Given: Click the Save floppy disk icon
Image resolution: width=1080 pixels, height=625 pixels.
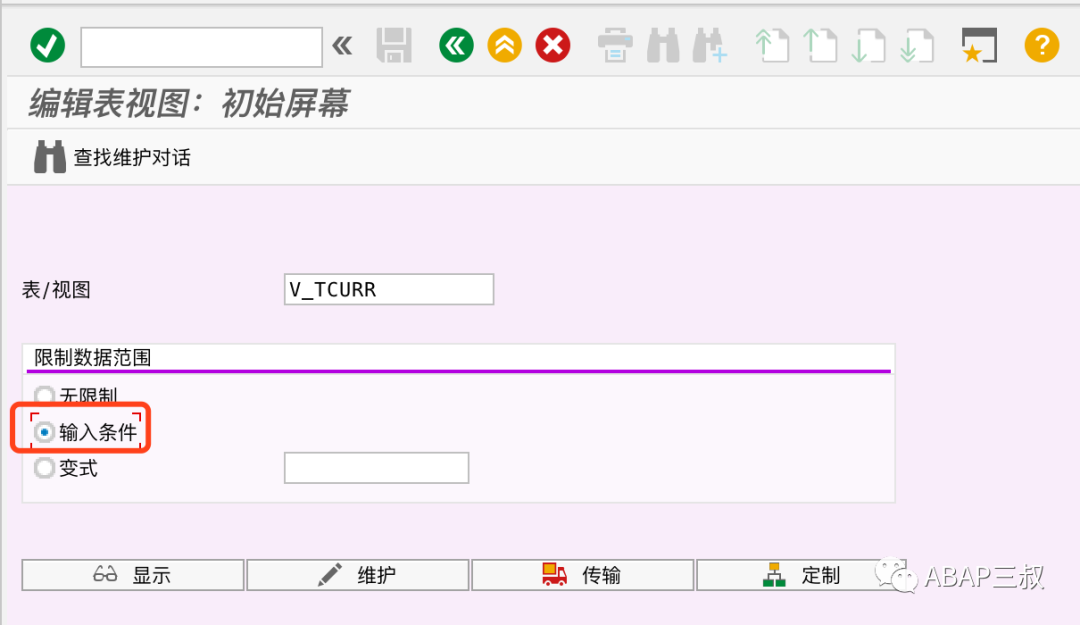Looking at the screenshot, I should point(394,46).
